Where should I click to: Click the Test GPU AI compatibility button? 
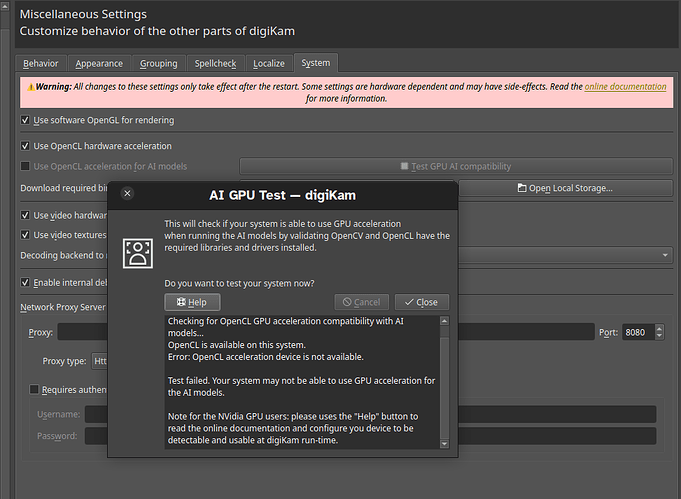[456, 166]
